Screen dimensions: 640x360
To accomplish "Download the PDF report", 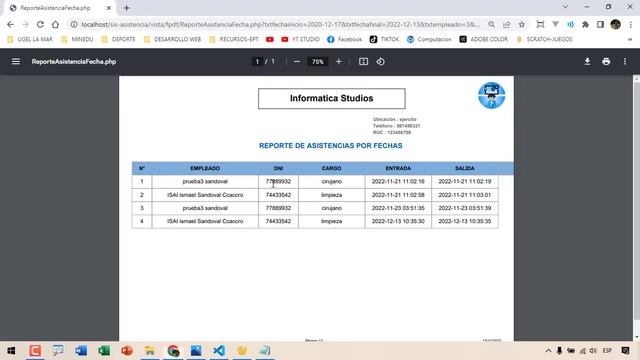I will (x=587, y=62).
